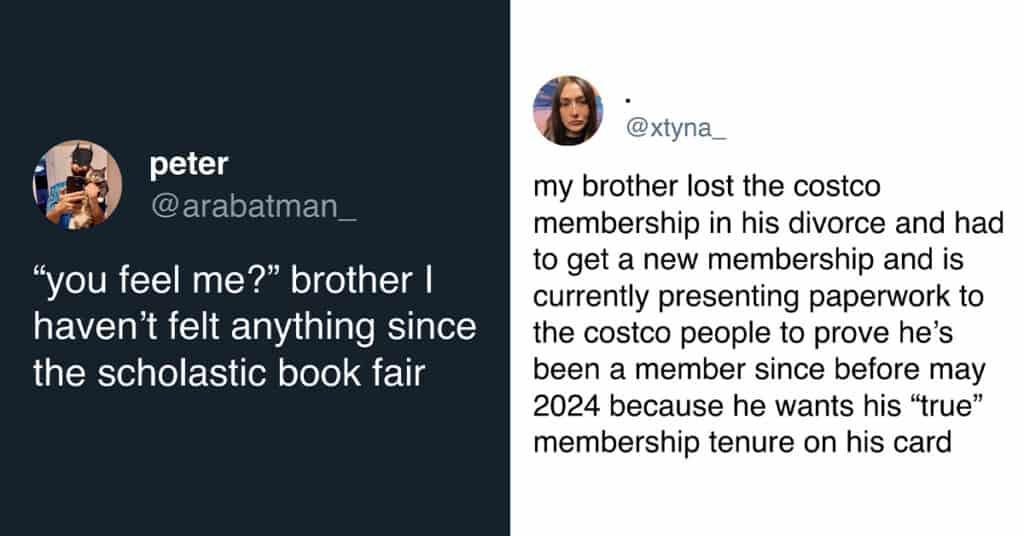This screenshot has height=536, width=1024.
Task: Select the line "the scholastic book fair"
Action: coord(229,374)
